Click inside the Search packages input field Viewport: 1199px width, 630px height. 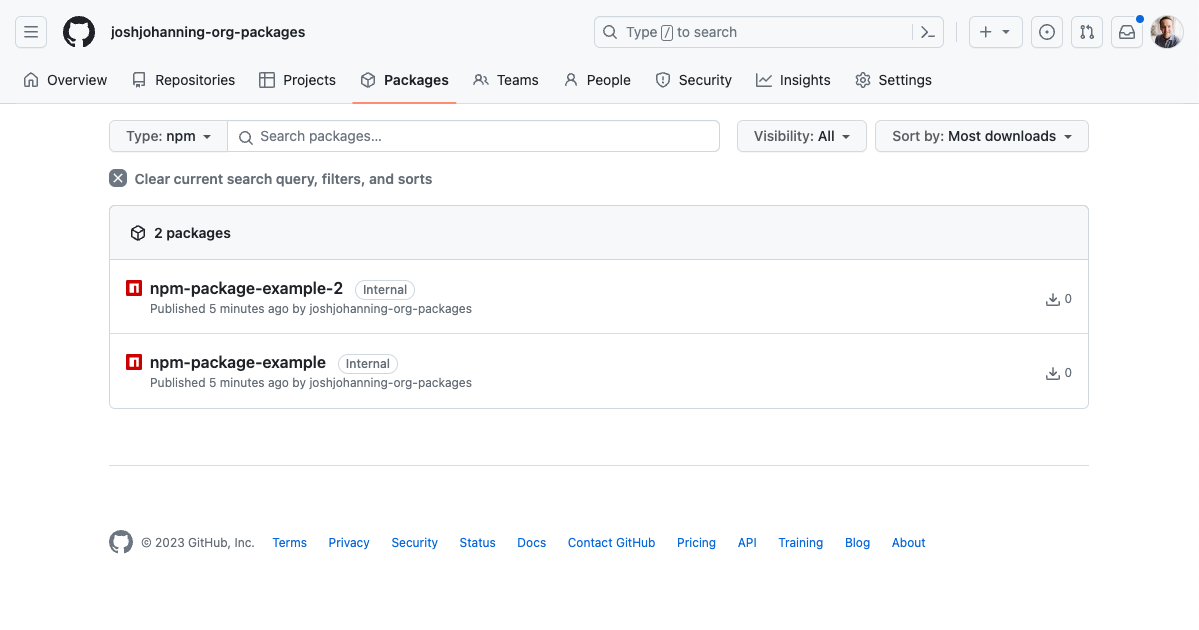tap(472, 136)
